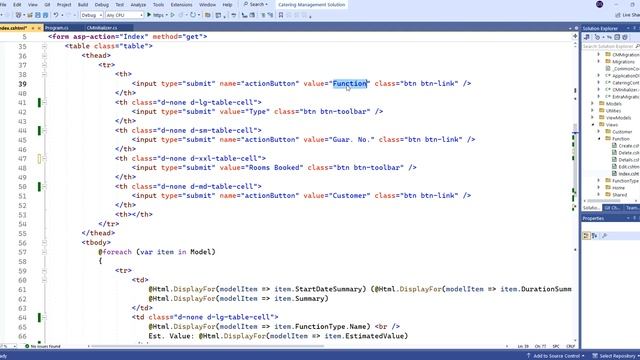Start debugging with the https run button
The height and width of the screenshot is (360, 640).
[x=157, y=15]
